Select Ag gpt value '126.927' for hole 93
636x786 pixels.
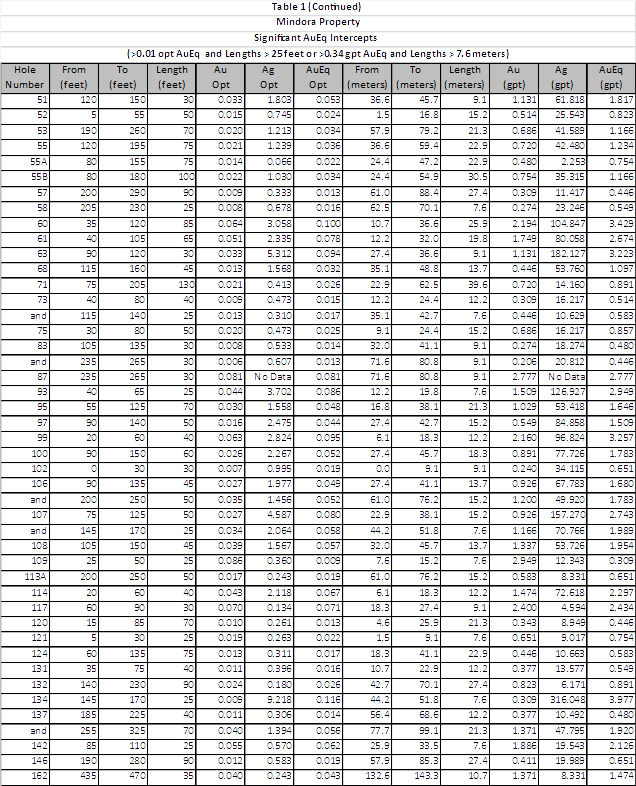tap(567, 391)
